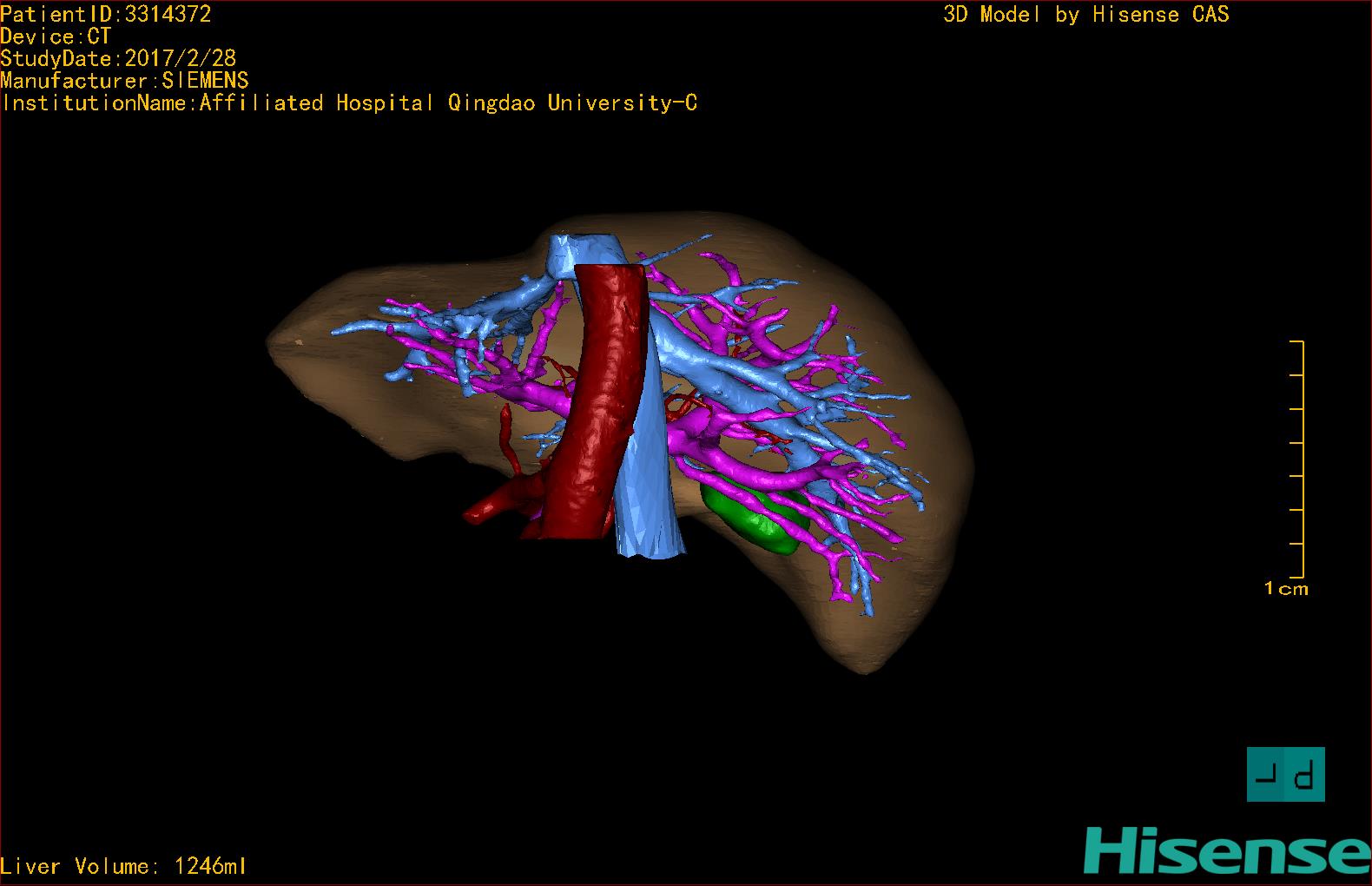Image resolution: width=1372 pixels, height=886 pixels.
Task: Click the InstitutionName Affiliated Hospital Qingdao University text
Action: coord(349,103)
